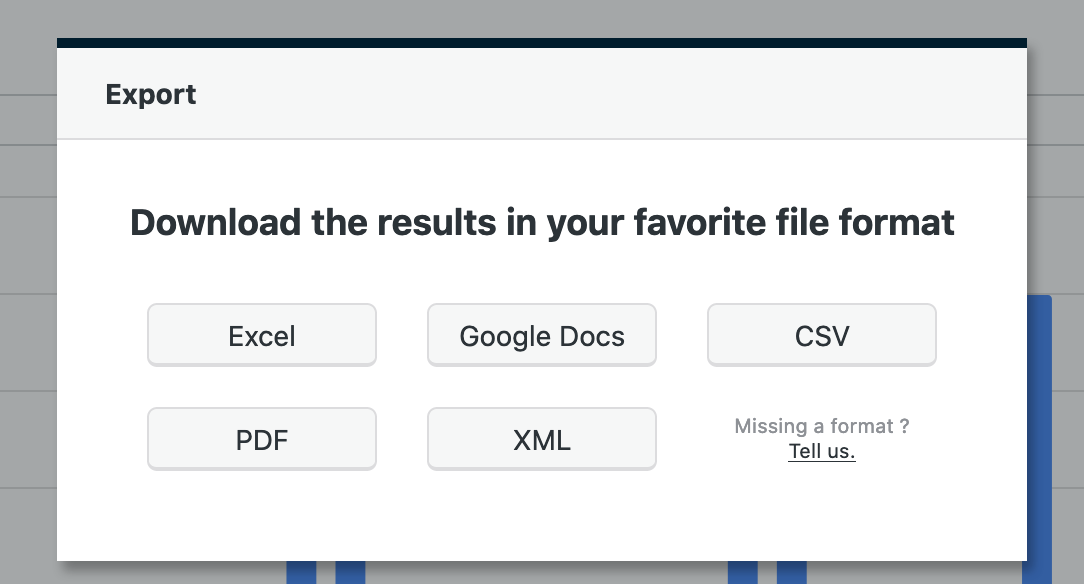Viewport: 1084px width, 584px height.
Task: Download the results as CSV
Action: (x=822, y=335)
